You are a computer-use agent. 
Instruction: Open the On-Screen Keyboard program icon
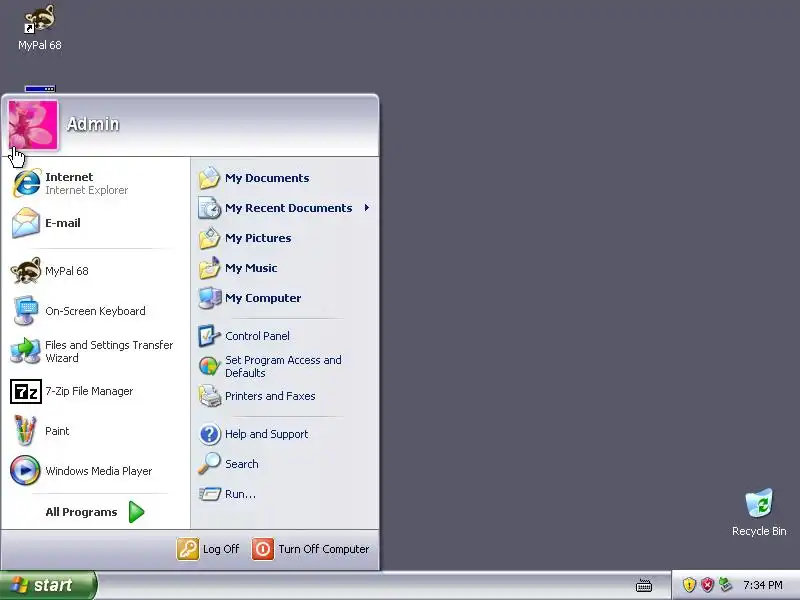(26, 311)
